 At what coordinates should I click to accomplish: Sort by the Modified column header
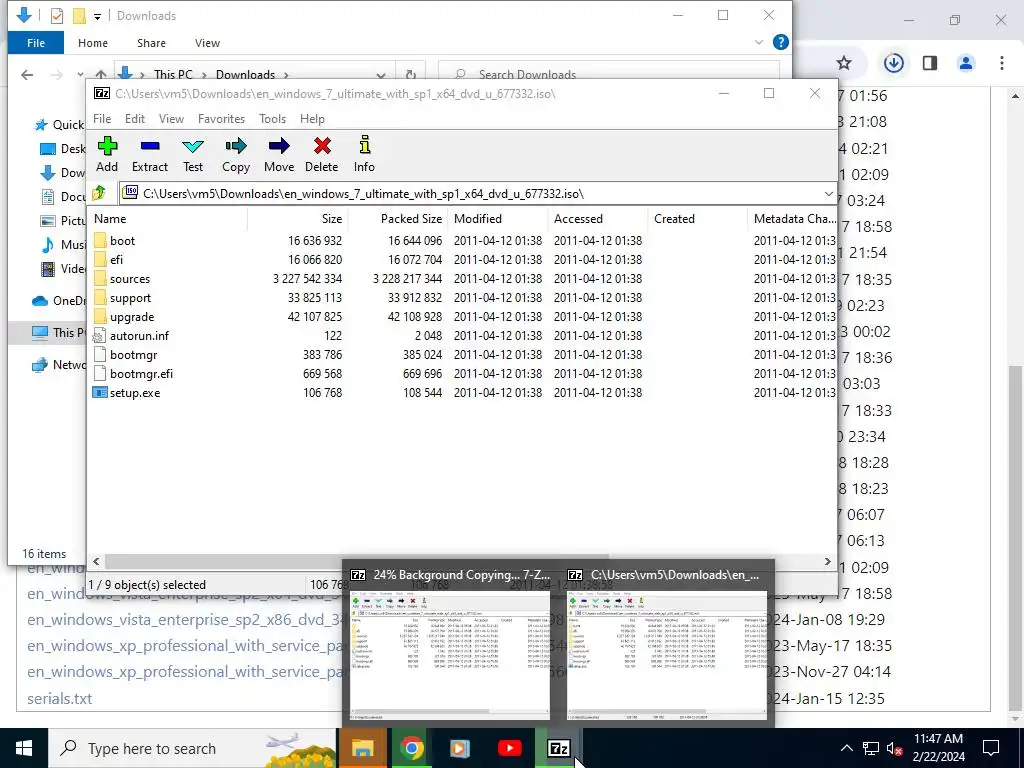[498, 219]
